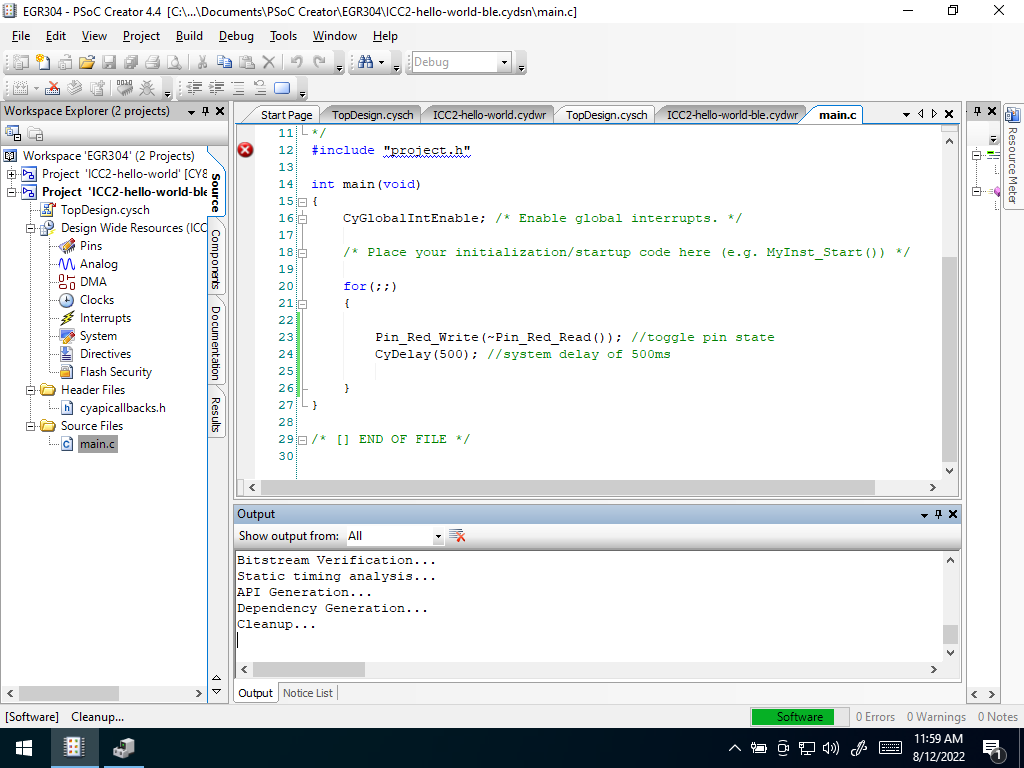Open the Debug configuration combo box
This screenshot has width=1024, height=768.
(x=460, y=62)
